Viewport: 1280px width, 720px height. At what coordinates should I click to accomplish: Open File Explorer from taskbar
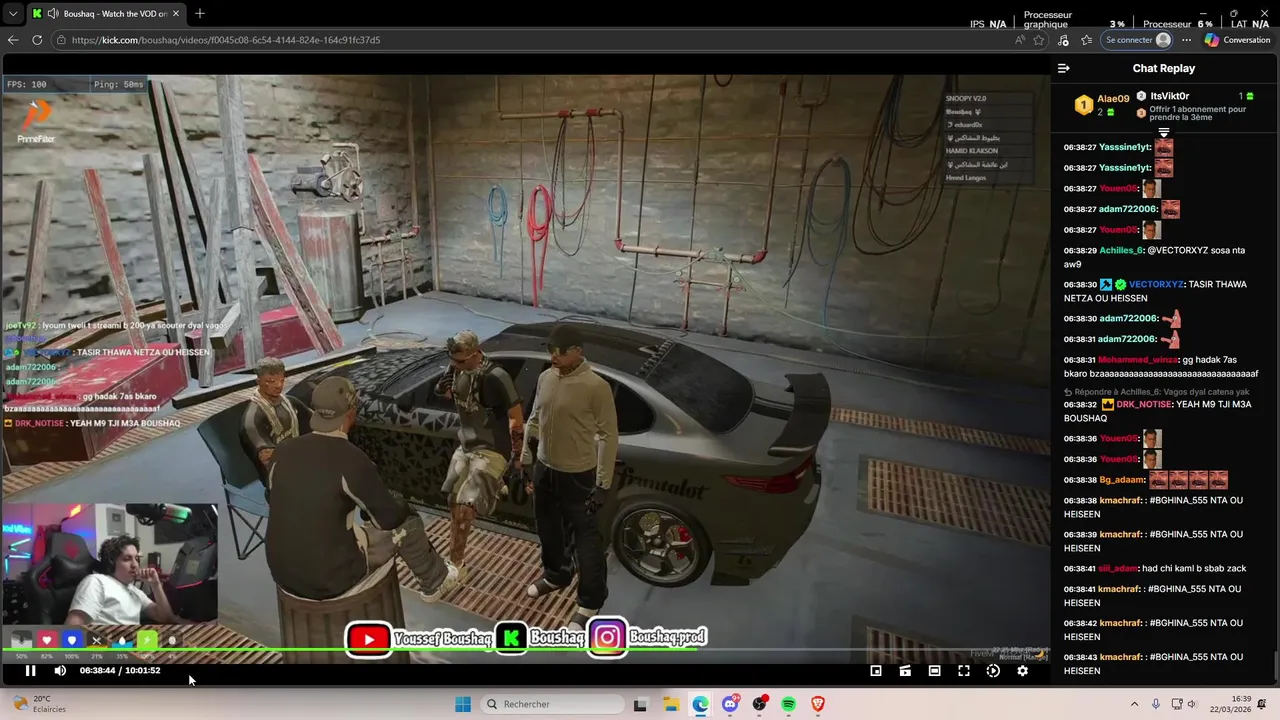[671, 704]
